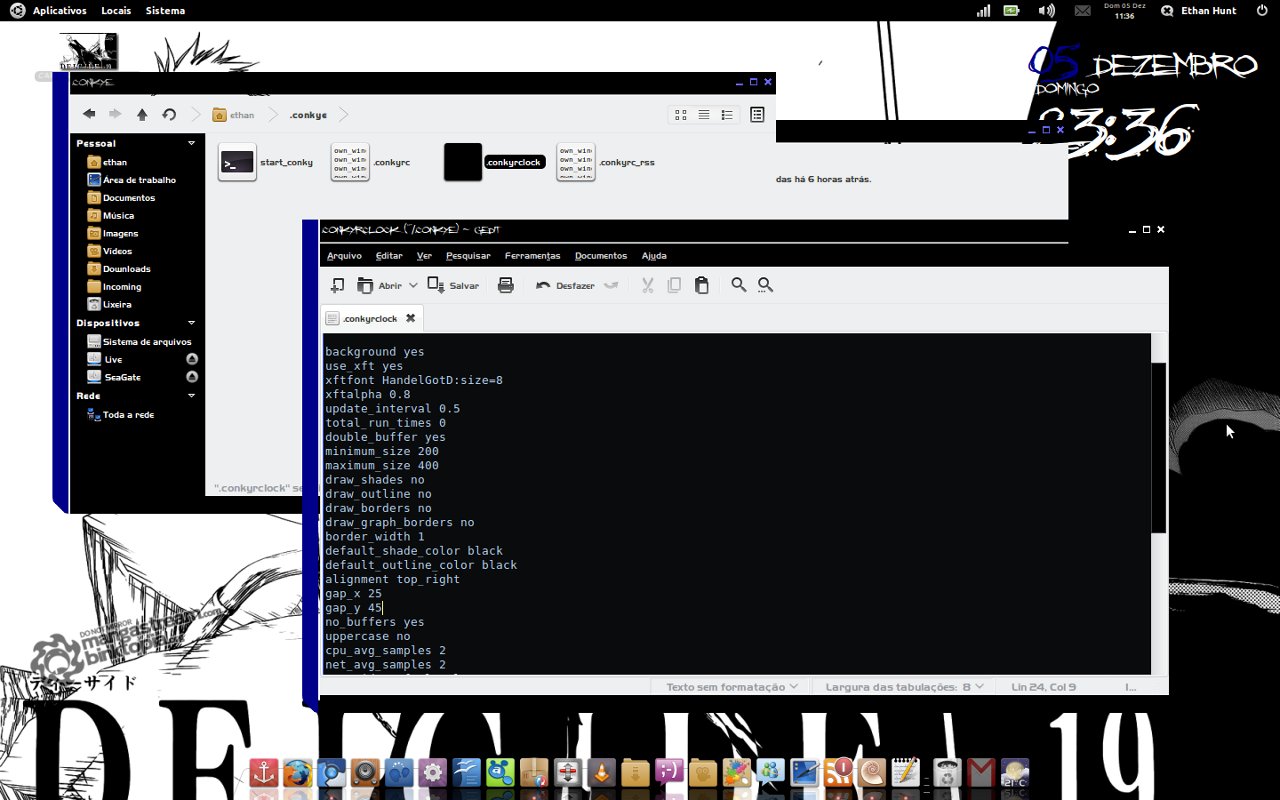Open the Arquivo menu in gedit
Image resolution: width=1280 pixels, height=800 pixels.
344,256
